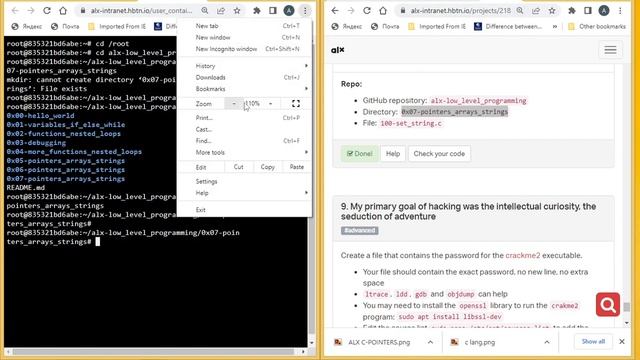
Task: Toggle side panel icon in right browser
Action: click(588, 11)
